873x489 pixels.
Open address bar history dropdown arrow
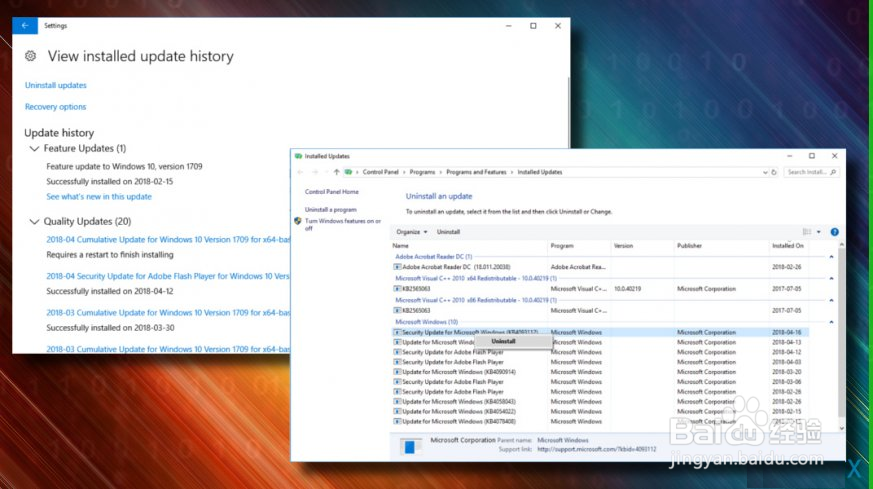[765, 173]
